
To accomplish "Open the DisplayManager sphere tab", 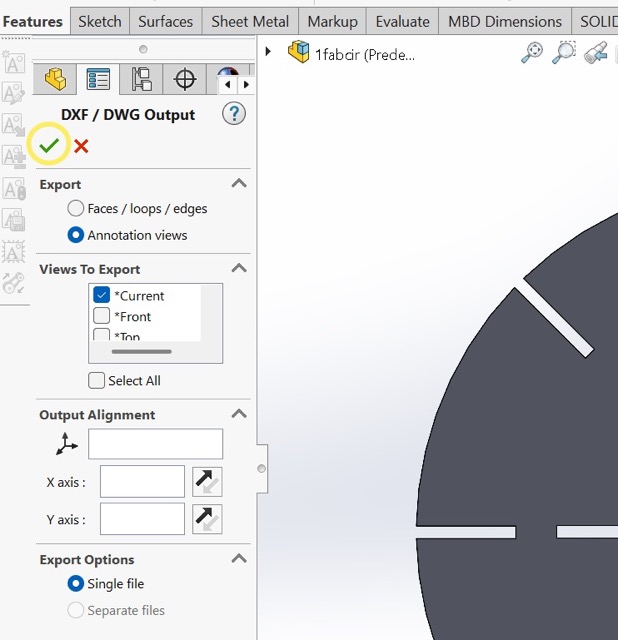I will pyautogui.click(x=228, y=72).
